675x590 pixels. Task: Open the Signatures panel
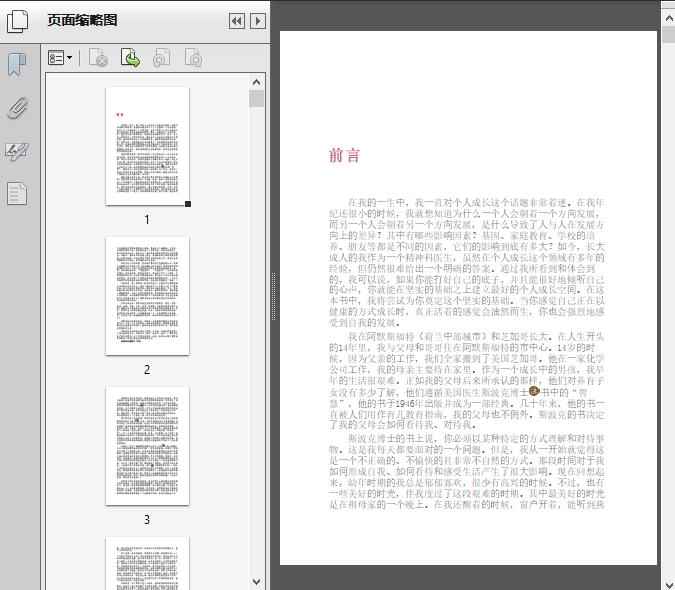point(17,151)
